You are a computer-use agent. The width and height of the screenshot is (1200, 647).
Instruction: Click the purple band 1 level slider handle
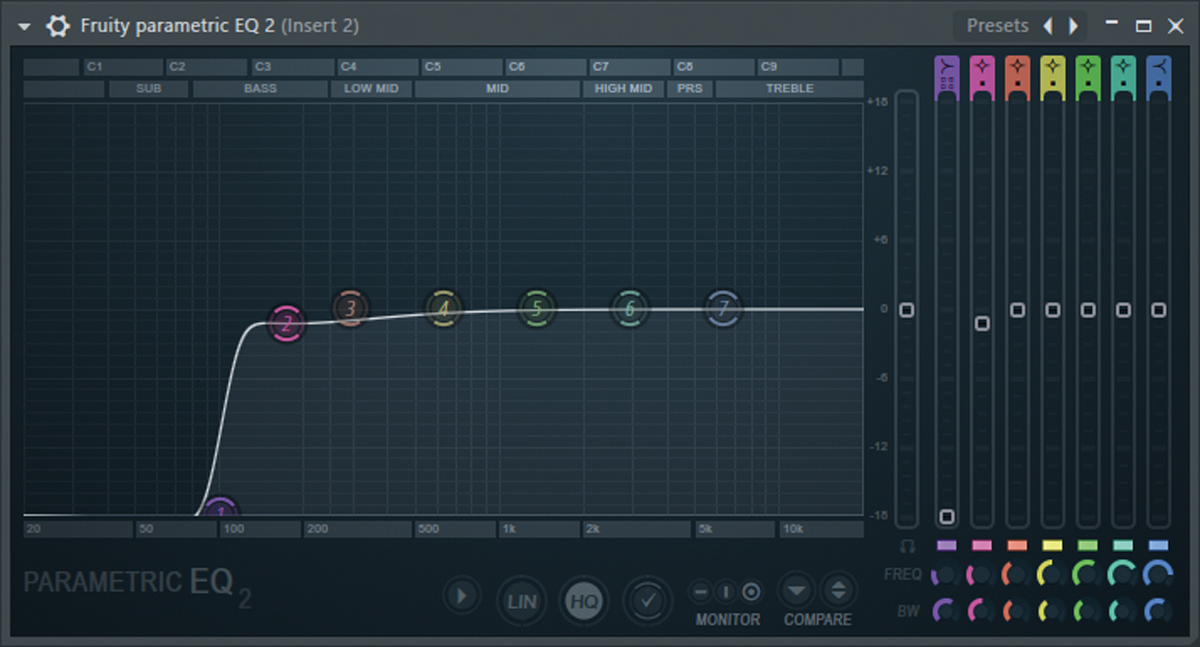point(947,517)
